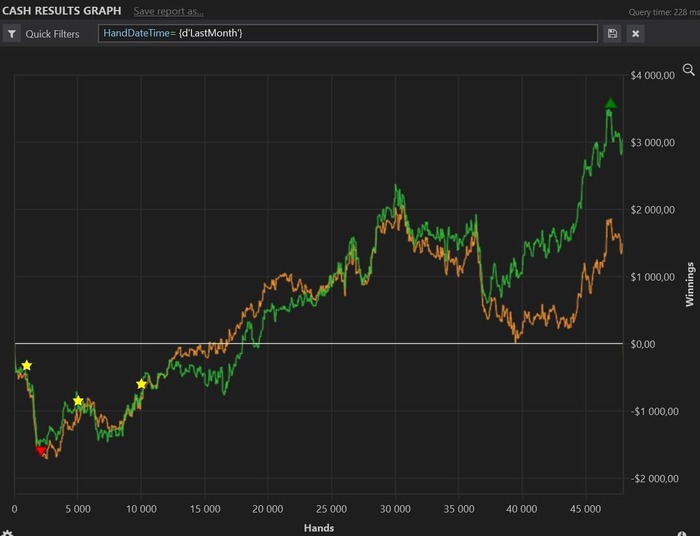Open the Quick Filters funnel icon

click(12, 34)
